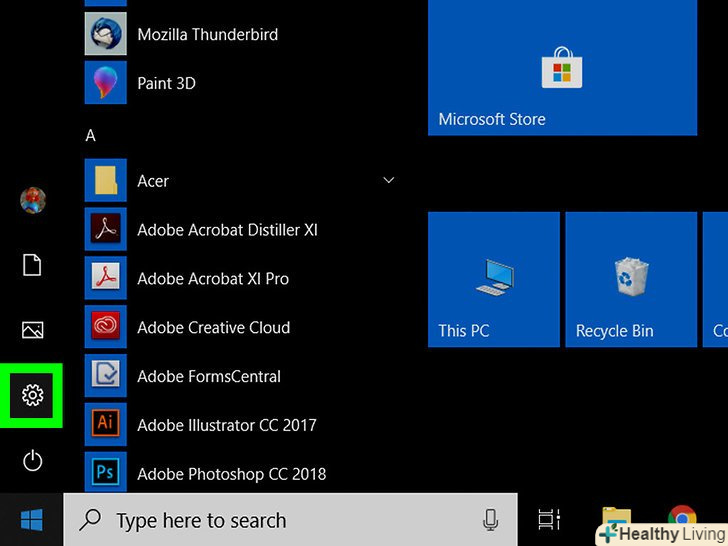Open Task View on the taskbar
Image resolution: width=728 pixels, height=546 pixels.
point(549,520)
